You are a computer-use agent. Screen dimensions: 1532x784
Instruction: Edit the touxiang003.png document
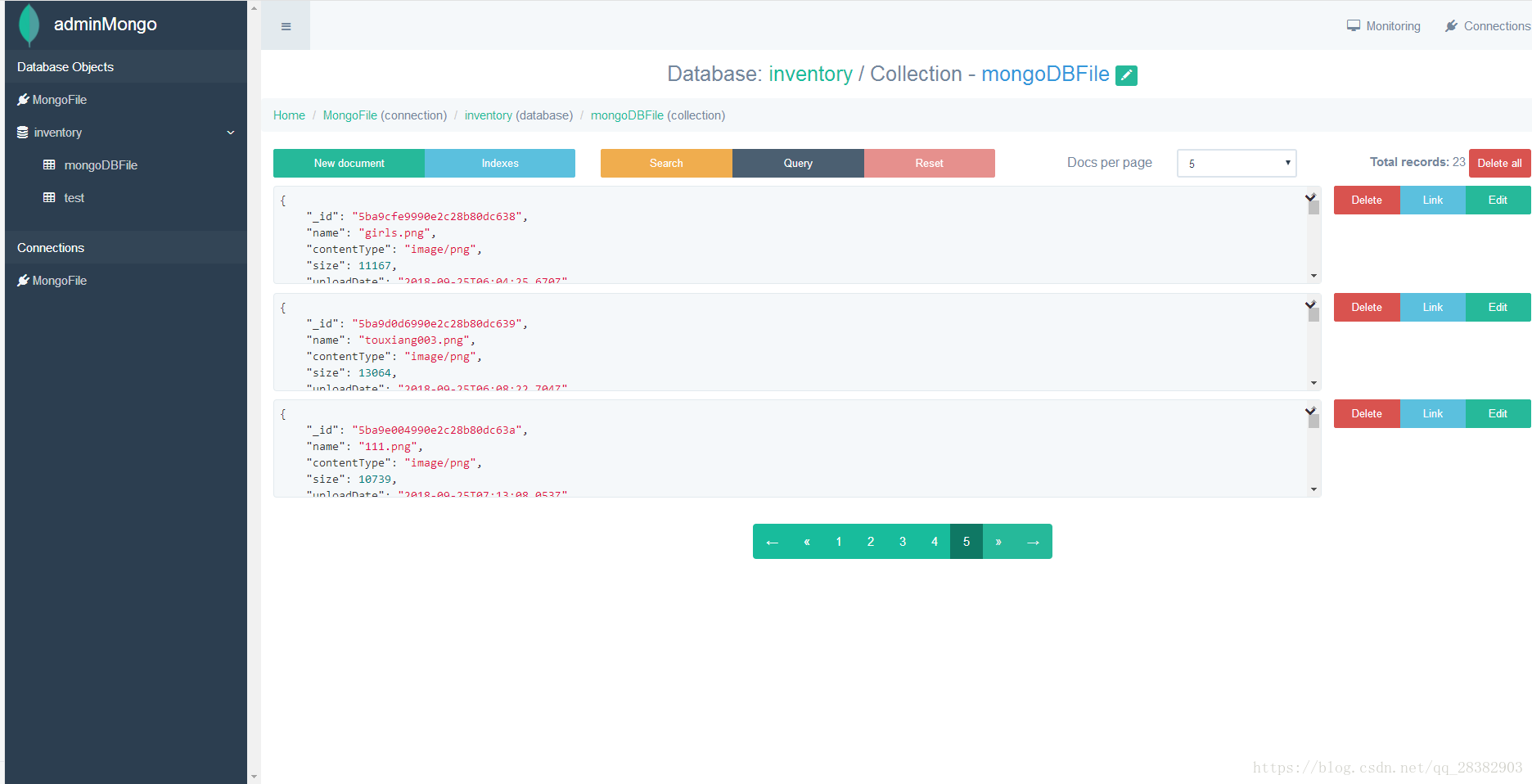coord(1498,308)
